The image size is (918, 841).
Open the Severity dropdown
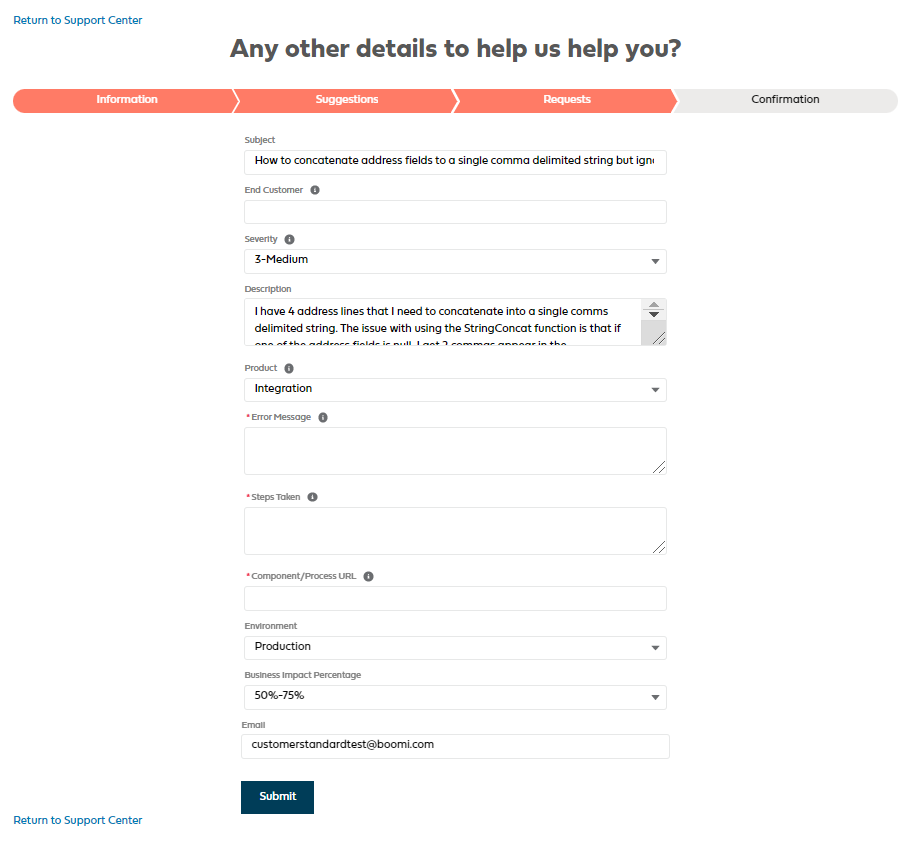click(x=455, y=261)
